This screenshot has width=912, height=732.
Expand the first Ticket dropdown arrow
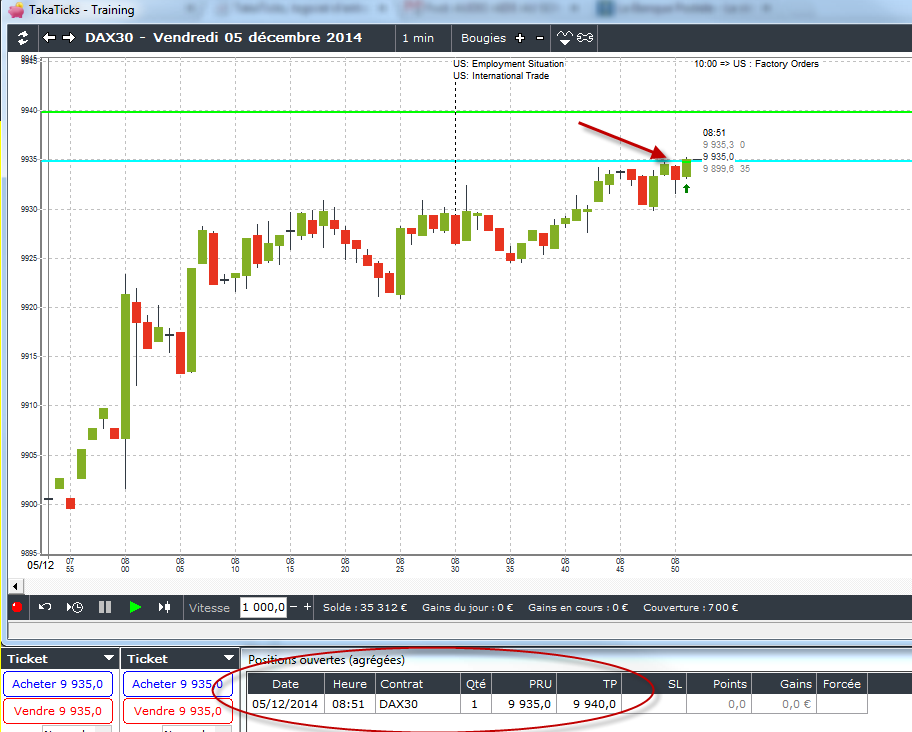(x=109, y=658)
